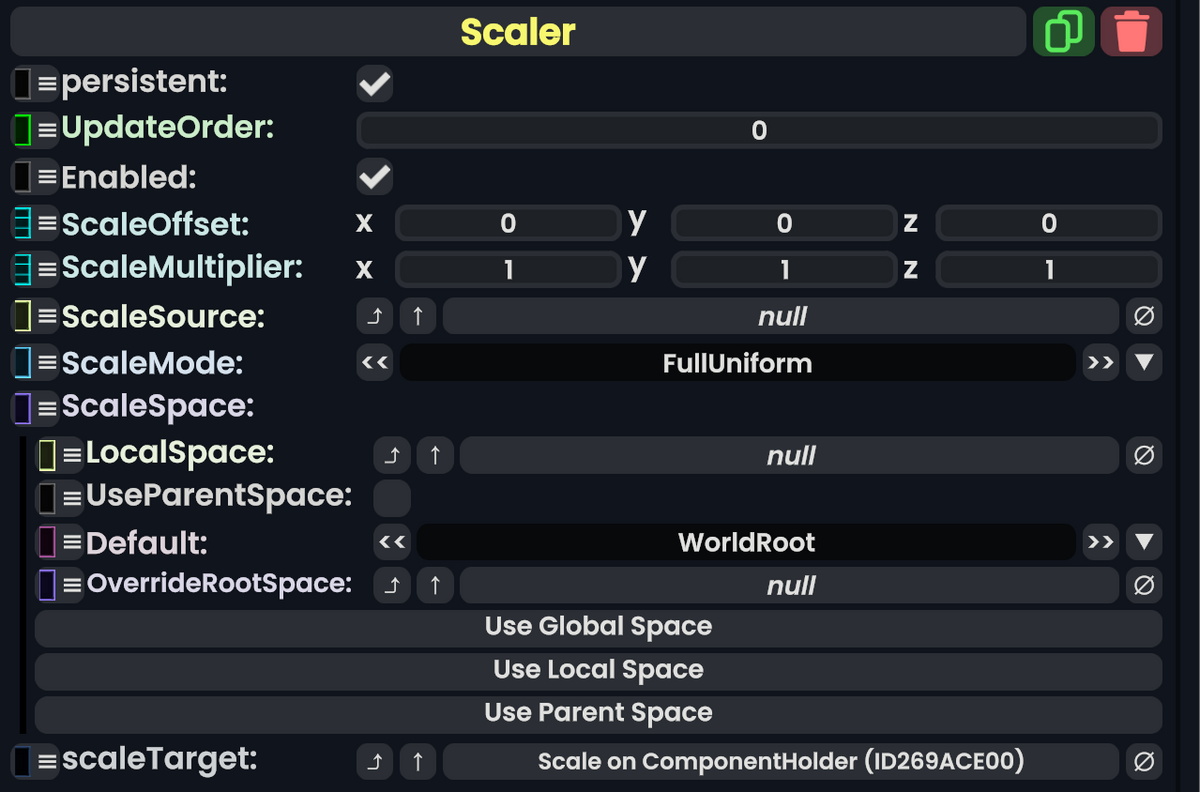1200x792 pixels.
Task: Clear the ScaleSource reference with the Ø icon
Action: (x=1144, y=316)
